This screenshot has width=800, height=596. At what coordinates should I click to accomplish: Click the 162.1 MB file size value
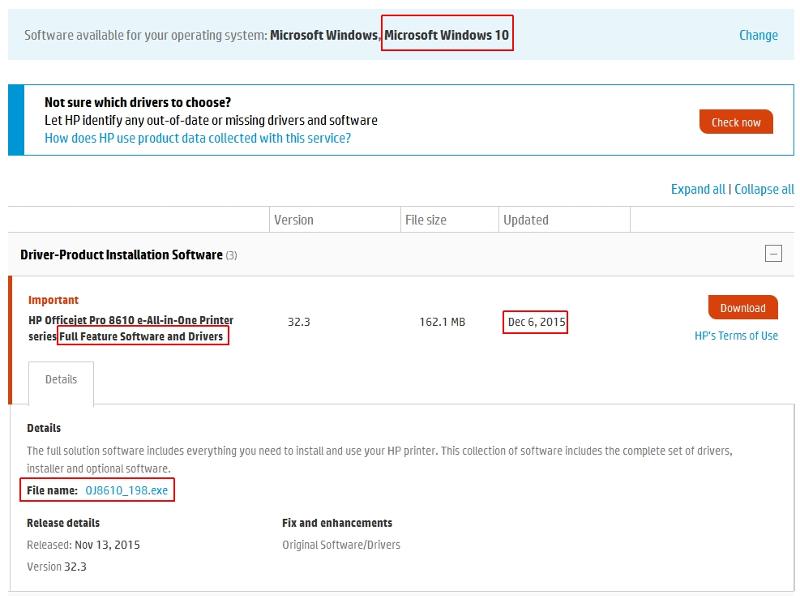click(x=442, y=322)
